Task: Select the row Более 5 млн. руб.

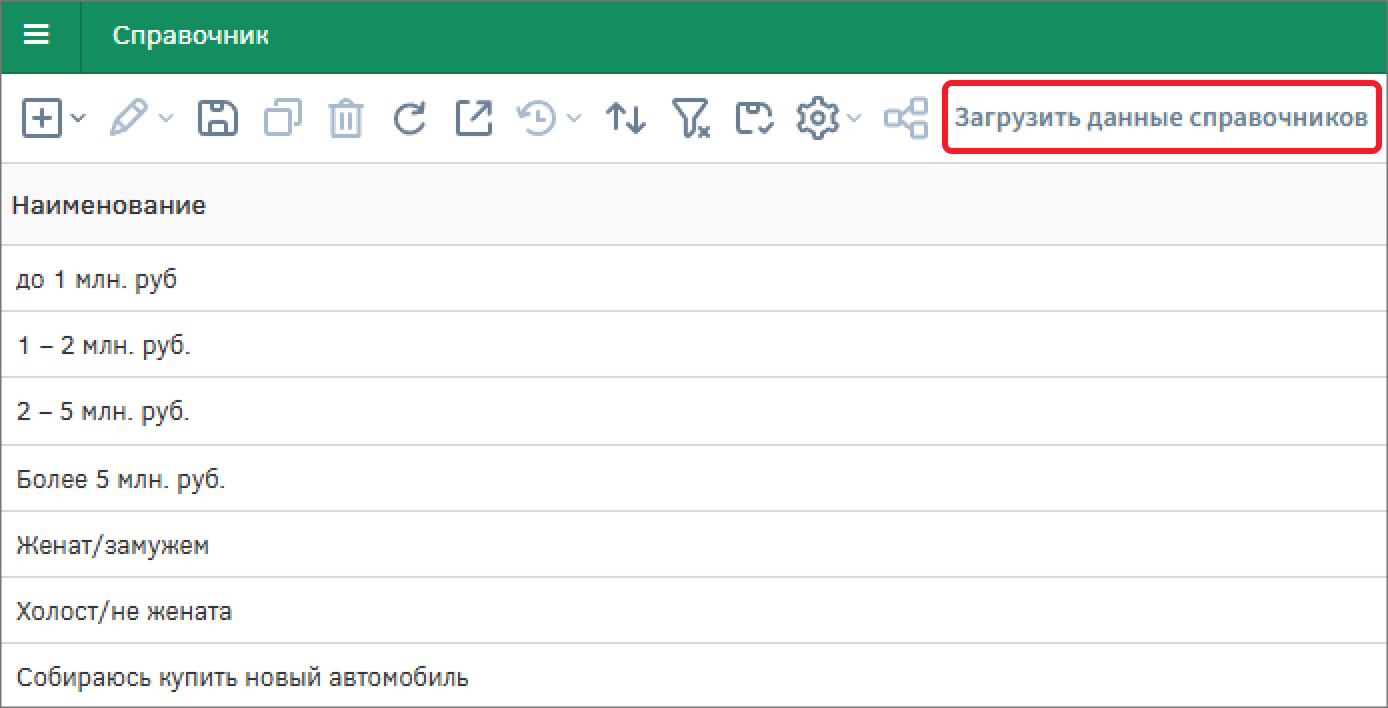Action: point(121,479)
